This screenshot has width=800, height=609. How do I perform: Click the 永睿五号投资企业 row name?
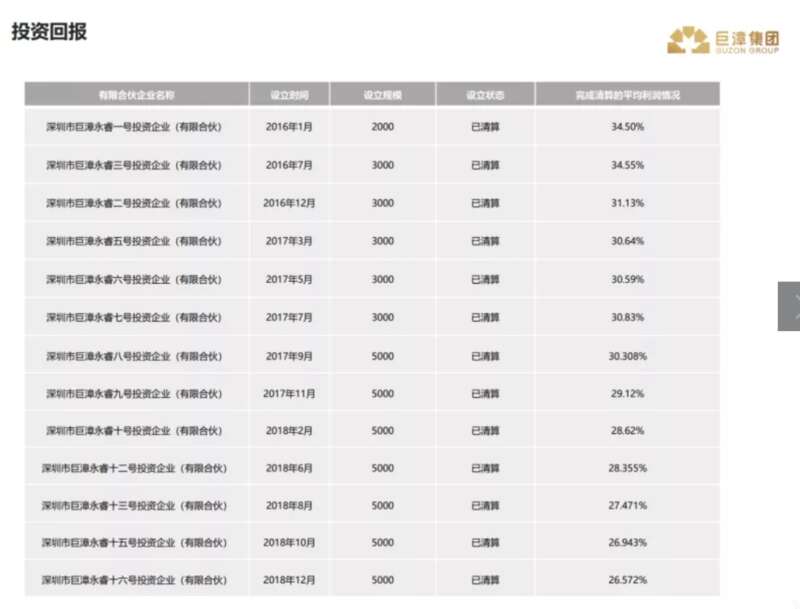point(134,241)
